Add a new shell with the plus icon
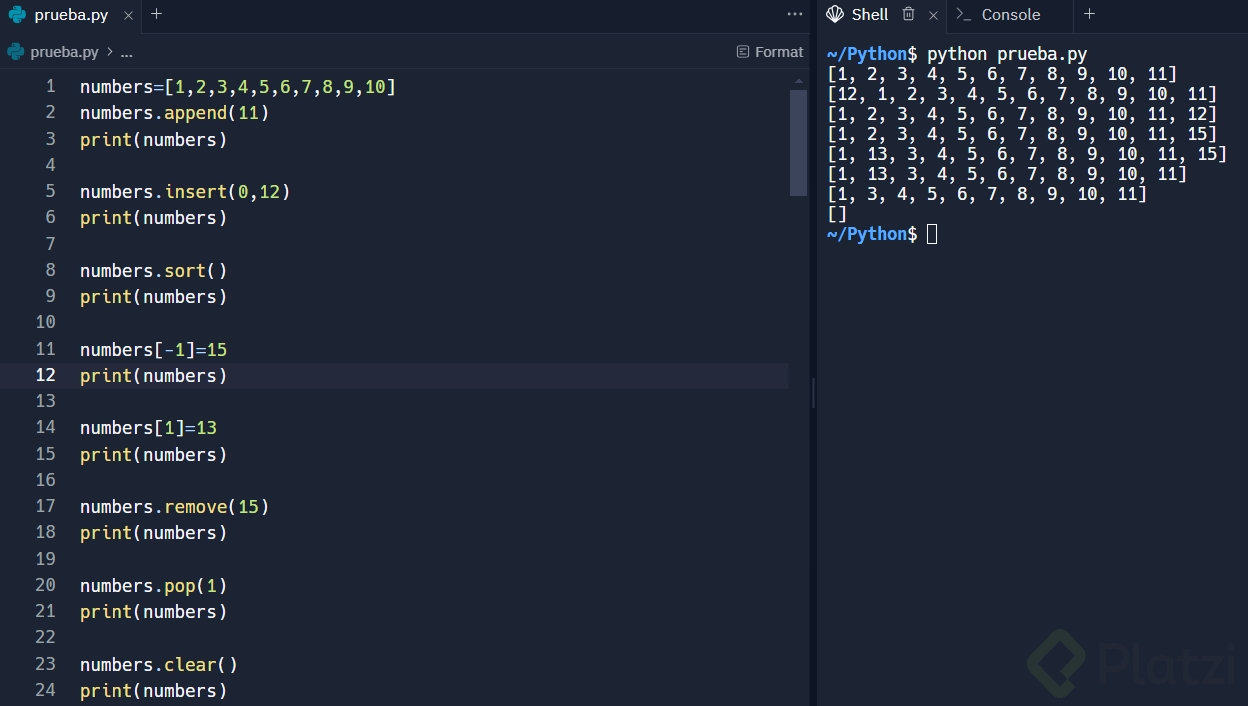 coord(1089,14)
